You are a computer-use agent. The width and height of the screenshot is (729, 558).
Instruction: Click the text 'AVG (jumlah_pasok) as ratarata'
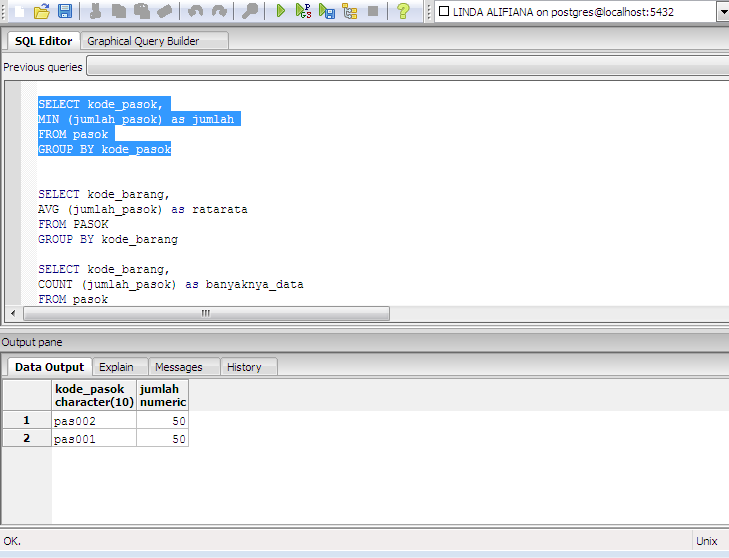coord(143,209)
